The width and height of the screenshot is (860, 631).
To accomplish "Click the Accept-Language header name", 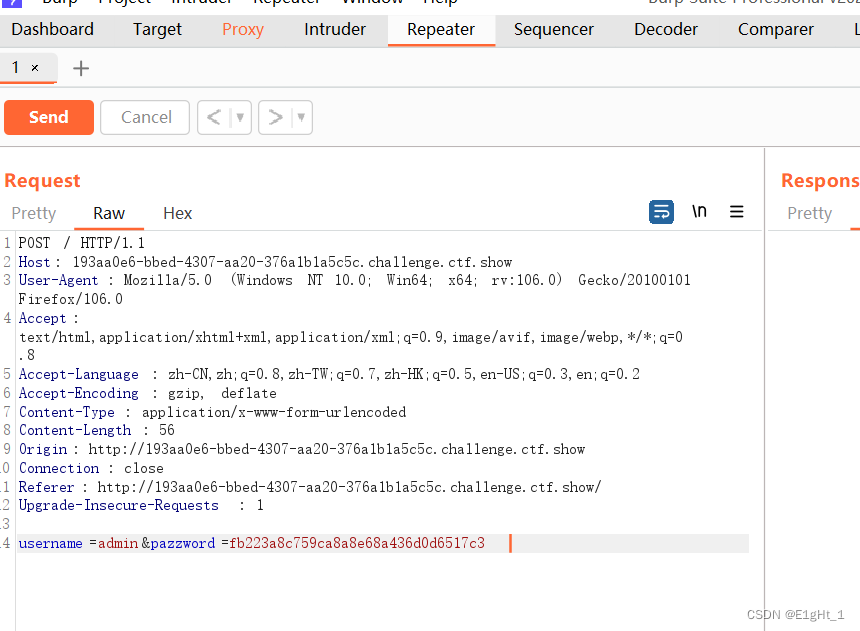I will (x=78, y=374).
